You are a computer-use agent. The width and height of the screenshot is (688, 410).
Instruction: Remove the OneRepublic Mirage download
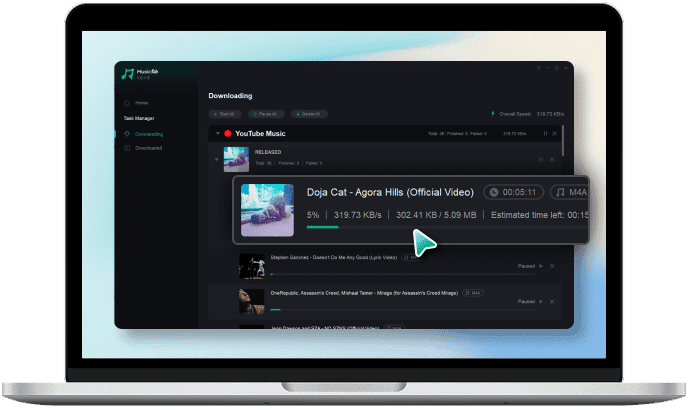[552, 302]
